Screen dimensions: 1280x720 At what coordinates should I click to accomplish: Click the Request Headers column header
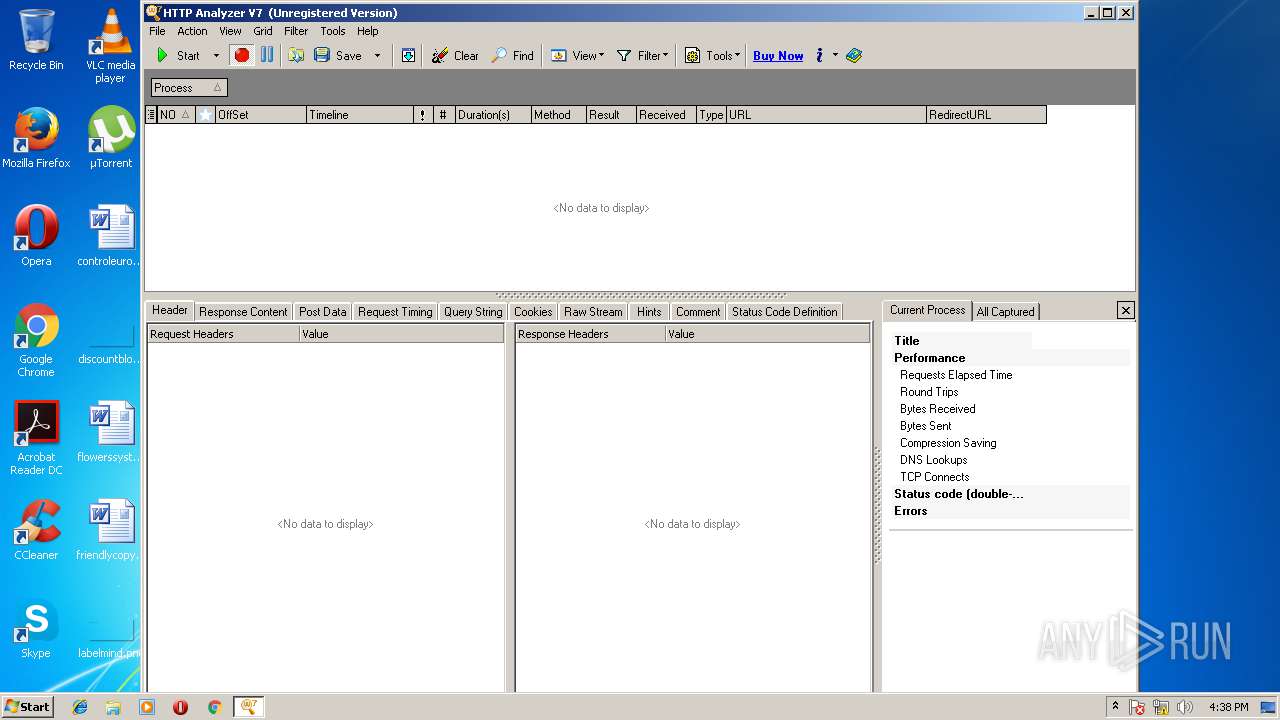(x=223, y=334)
